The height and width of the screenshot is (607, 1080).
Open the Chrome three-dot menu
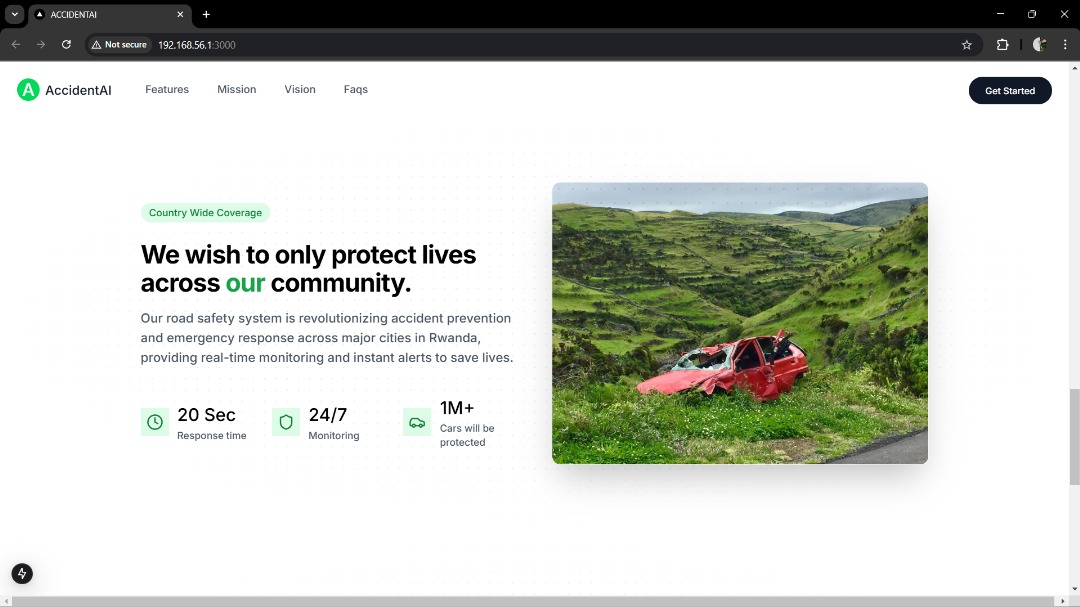(x=1065, y=45)
